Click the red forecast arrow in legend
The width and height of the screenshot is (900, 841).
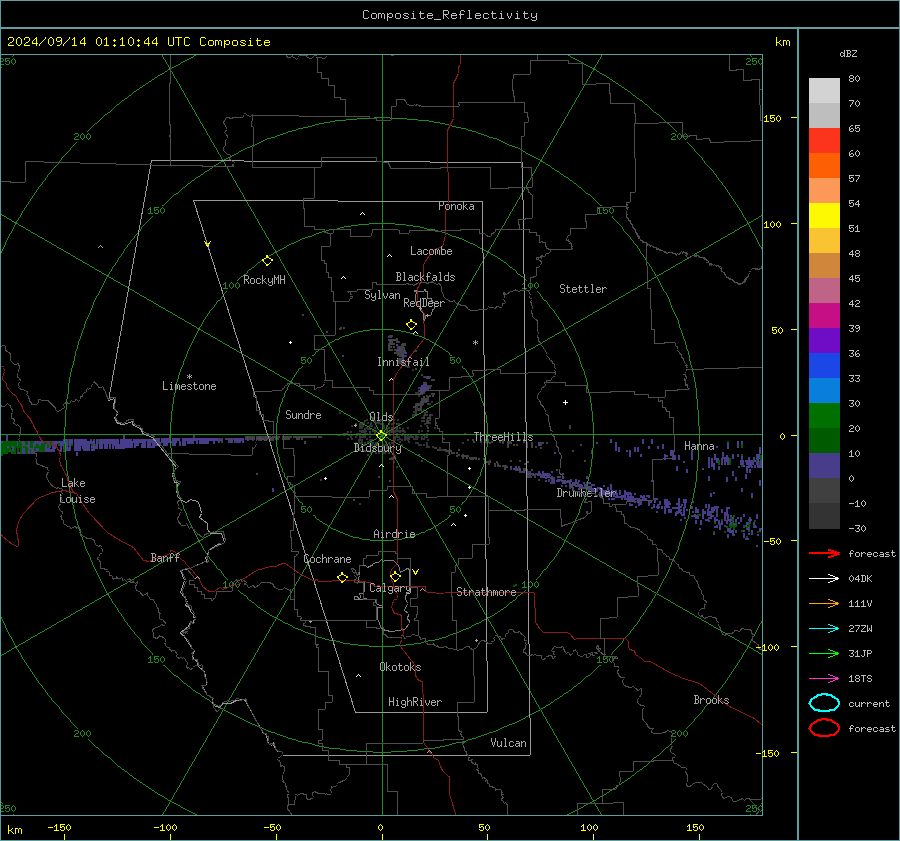point(824,553)
